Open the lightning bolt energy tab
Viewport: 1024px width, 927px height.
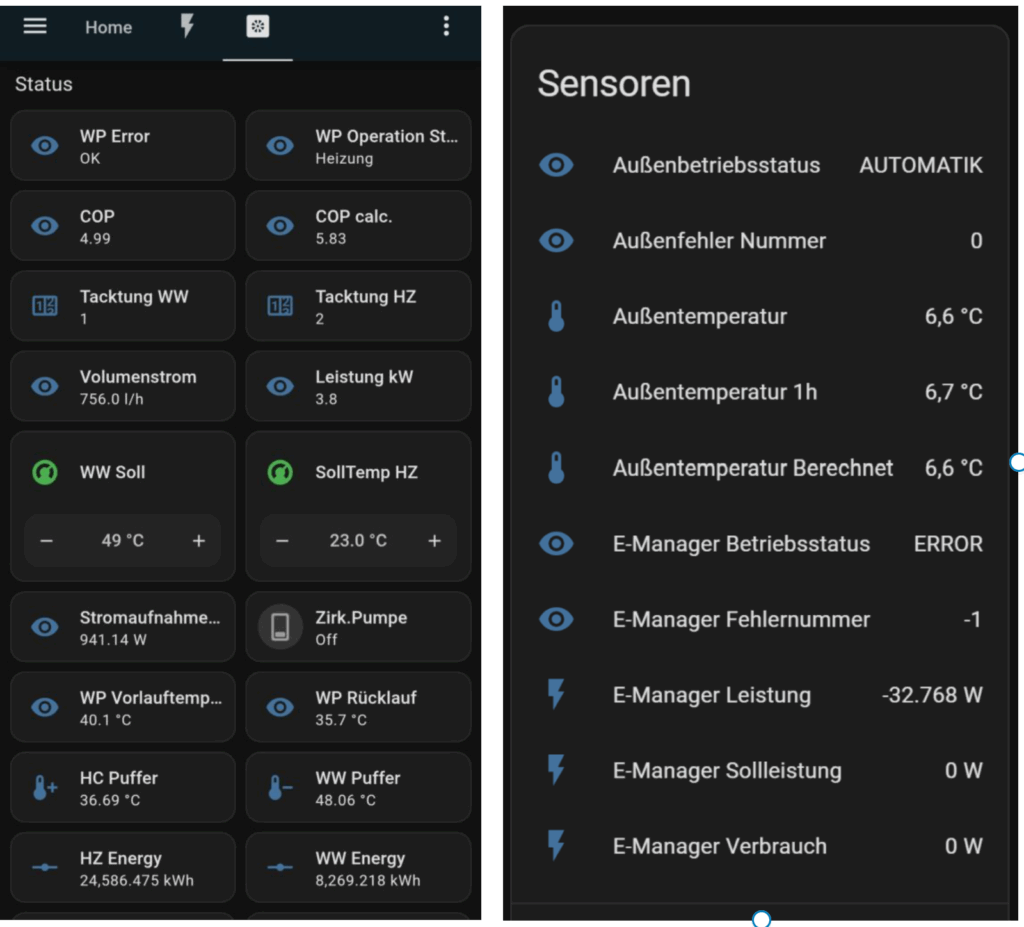click(187, 27)
